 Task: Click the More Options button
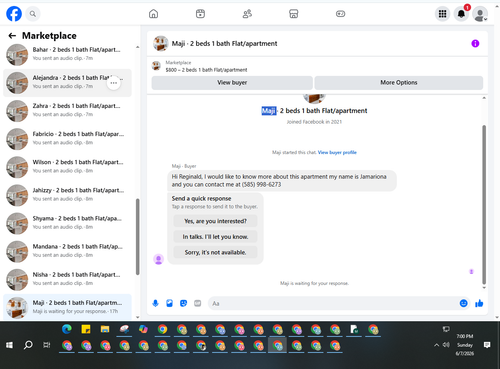(x=399, y=82)
